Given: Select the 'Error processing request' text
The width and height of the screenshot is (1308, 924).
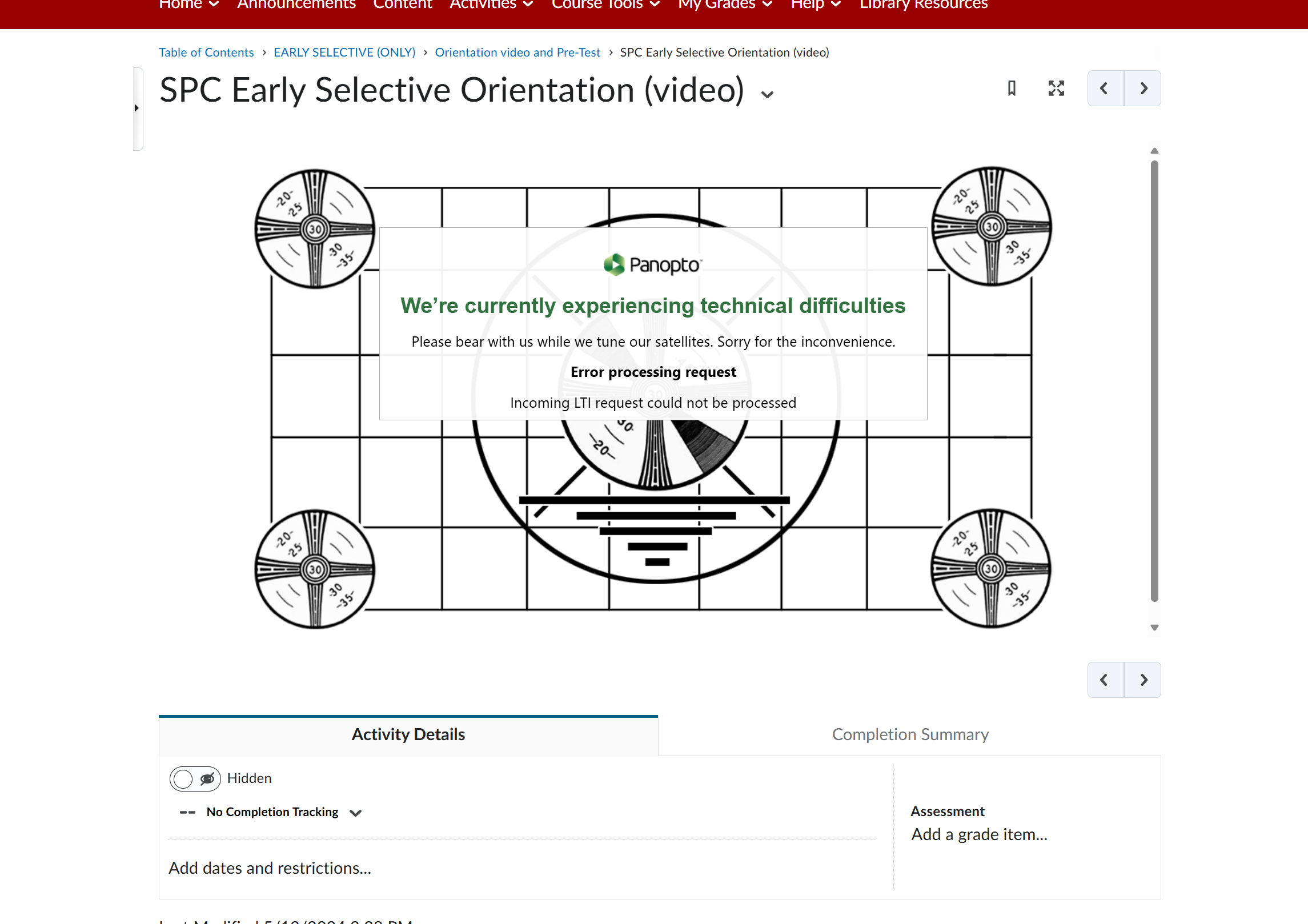Looking at the screenshot, I should coord(653,372).
